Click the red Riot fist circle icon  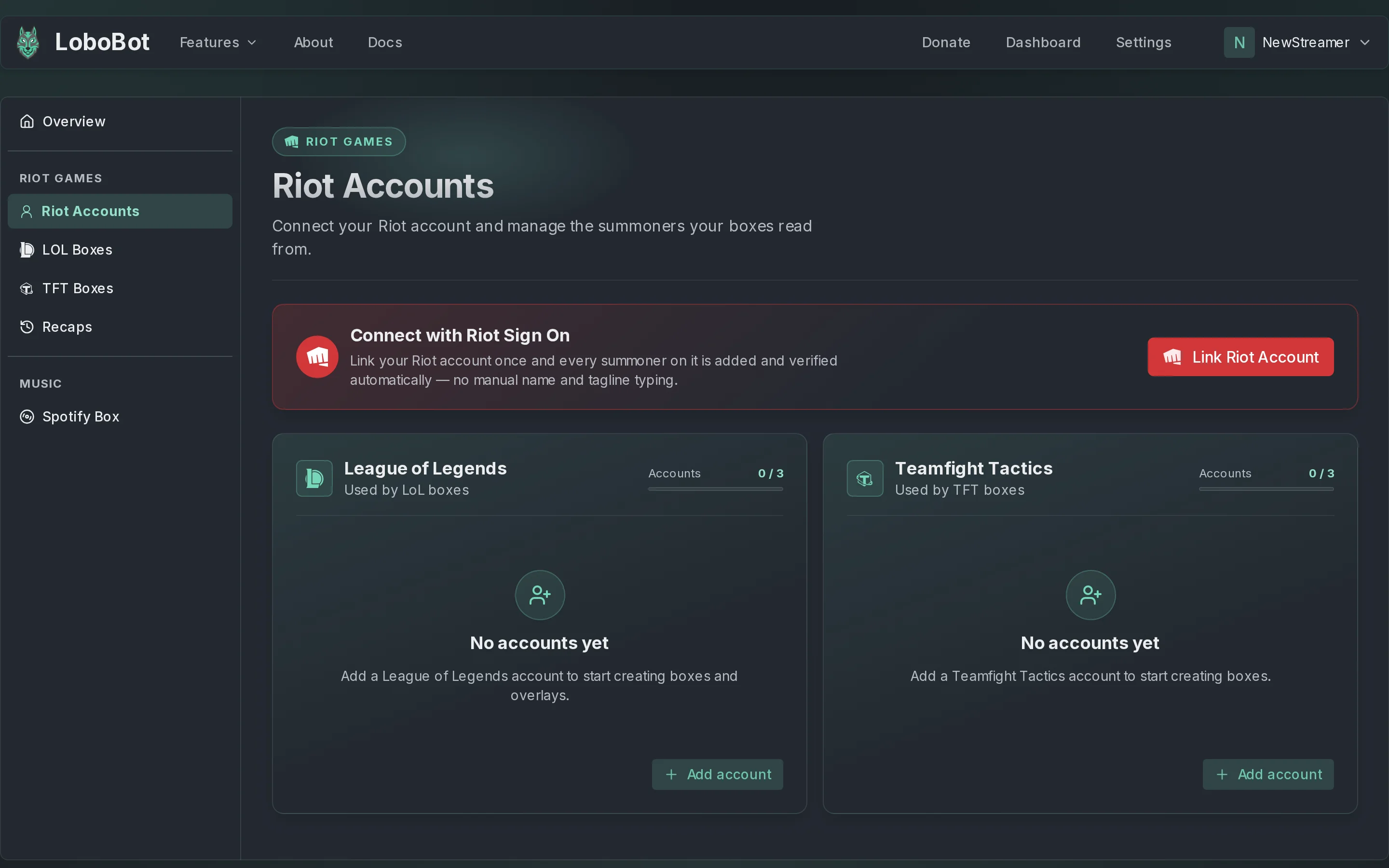coord(317,356)
